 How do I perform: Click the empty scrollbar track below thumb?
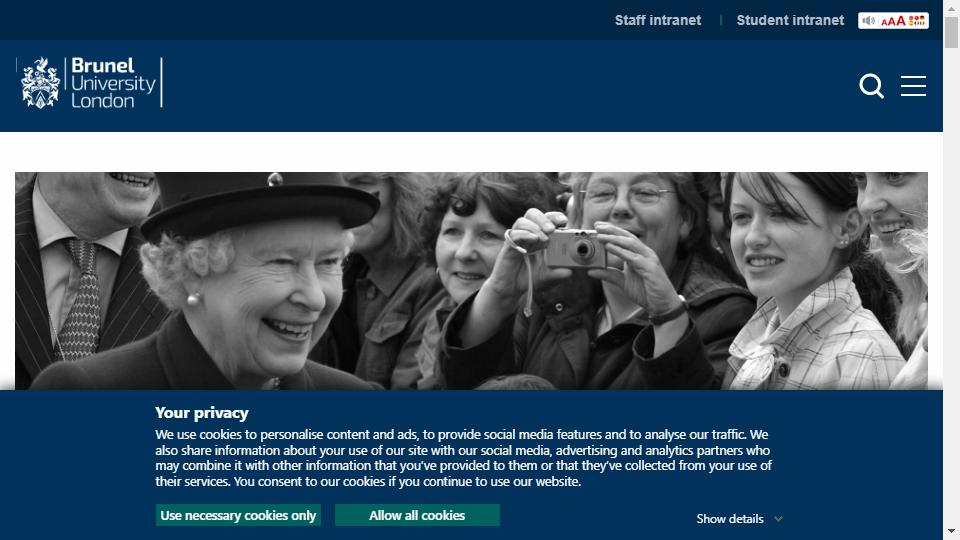(951, 282)
